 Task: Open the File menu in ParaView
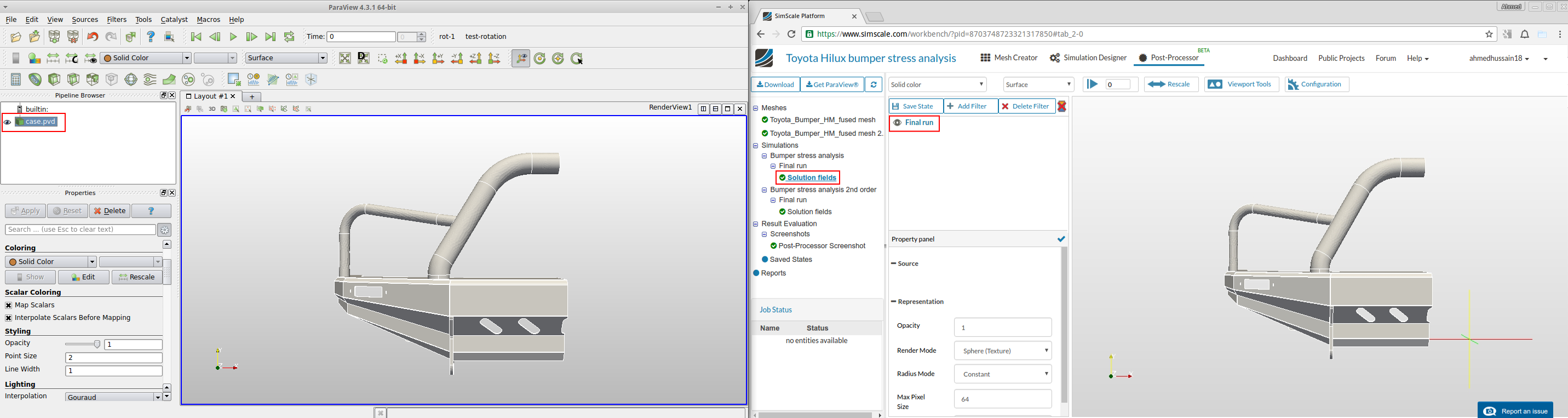click(11, 20)
